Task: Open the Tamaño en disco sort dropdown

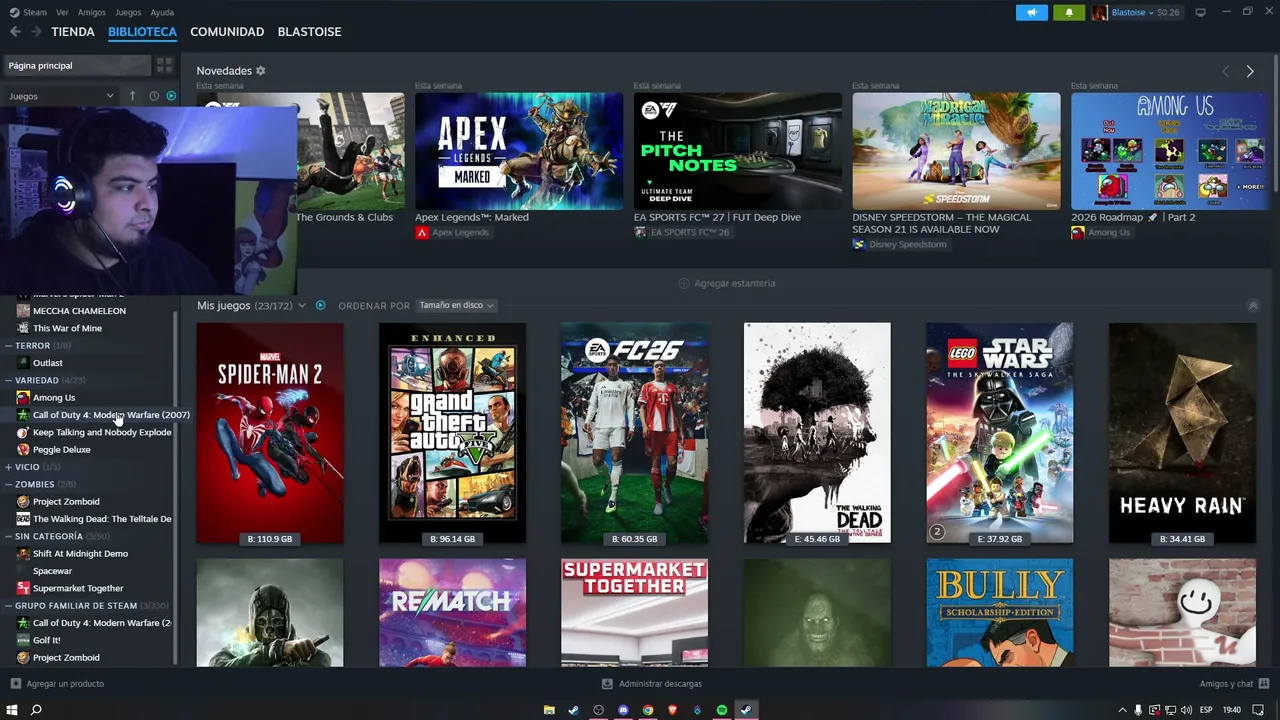Action: click(456, 305)
